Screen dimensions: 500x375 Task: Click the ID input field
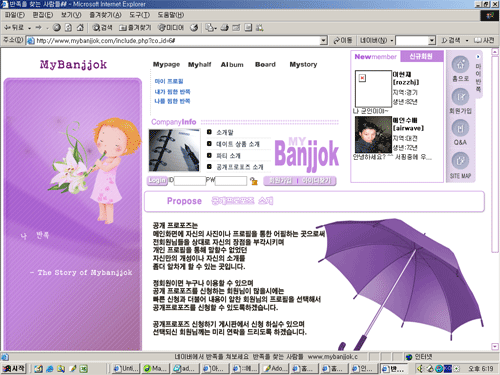coord(190,181)
